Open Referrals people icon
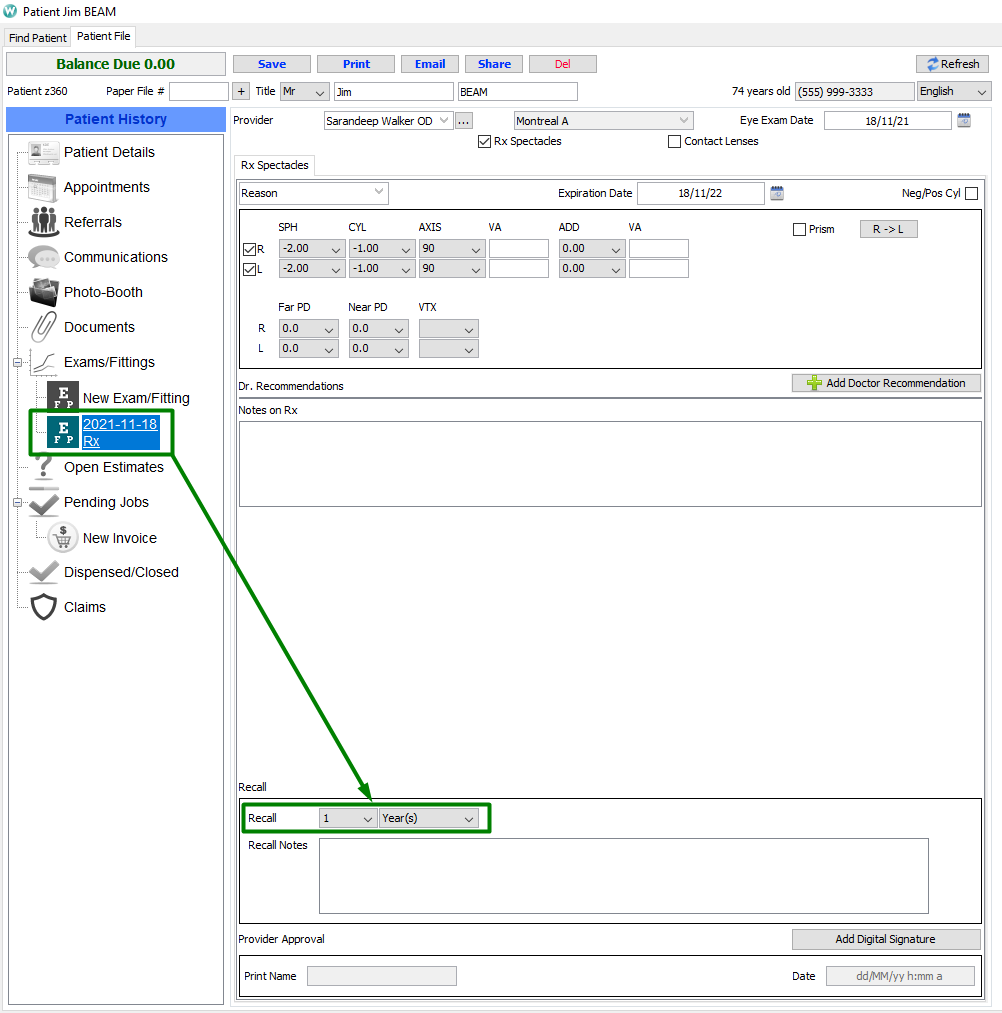1002x1013 pixels. [44, 222]
